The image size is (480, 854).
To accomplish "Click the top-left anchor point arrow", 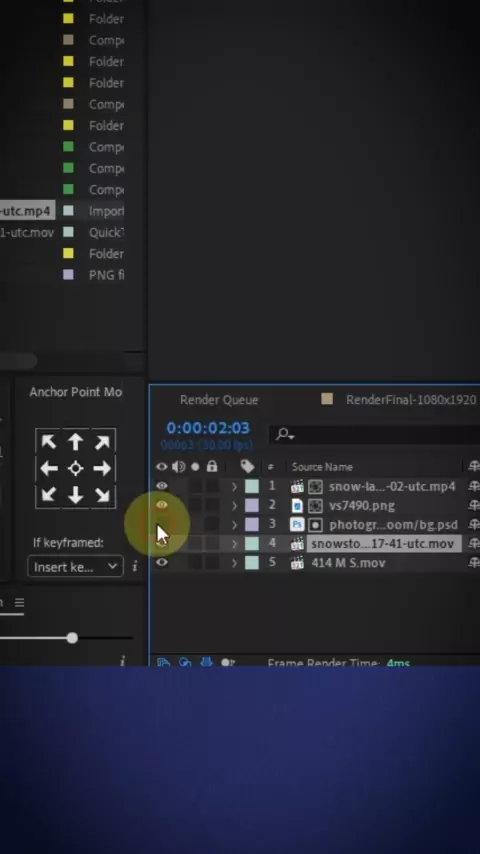I will pyautogui.click(x=48, y=442).
